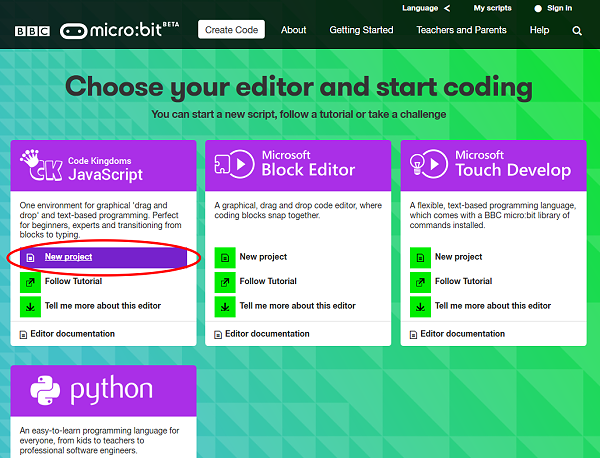Image resolution: width=600 pixels, height=458 pixels.
Task: Open the Getting Started menu item
Action: pos(361,30)
